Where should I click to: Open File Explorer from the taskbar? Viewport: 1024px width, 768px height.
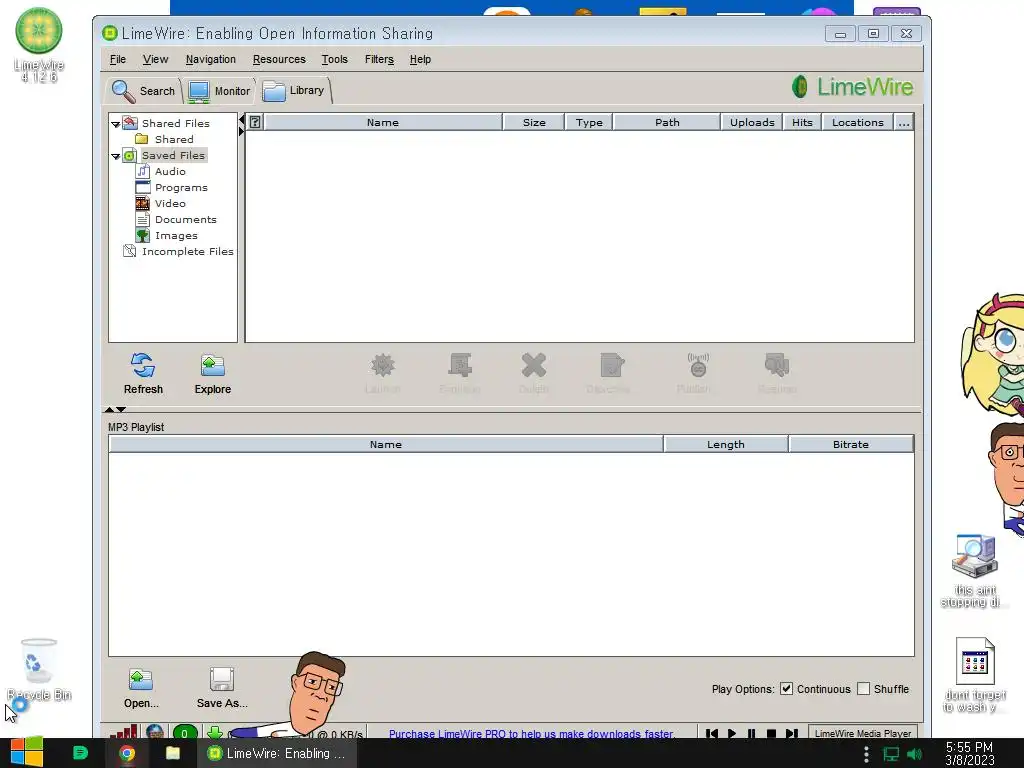coord(172,753)
